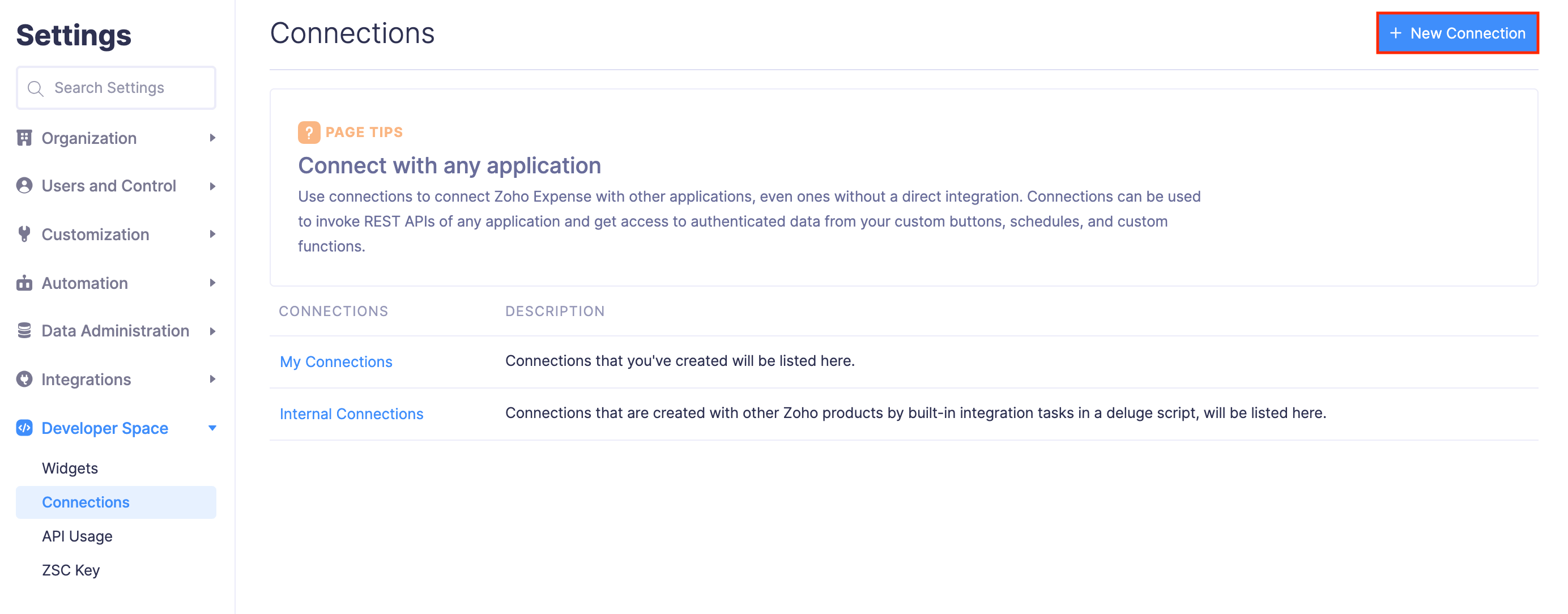Image resolution: width=1568 pixels, height=614 pixels.
Task: Open the My Connections link
Action: pos(336,361)
